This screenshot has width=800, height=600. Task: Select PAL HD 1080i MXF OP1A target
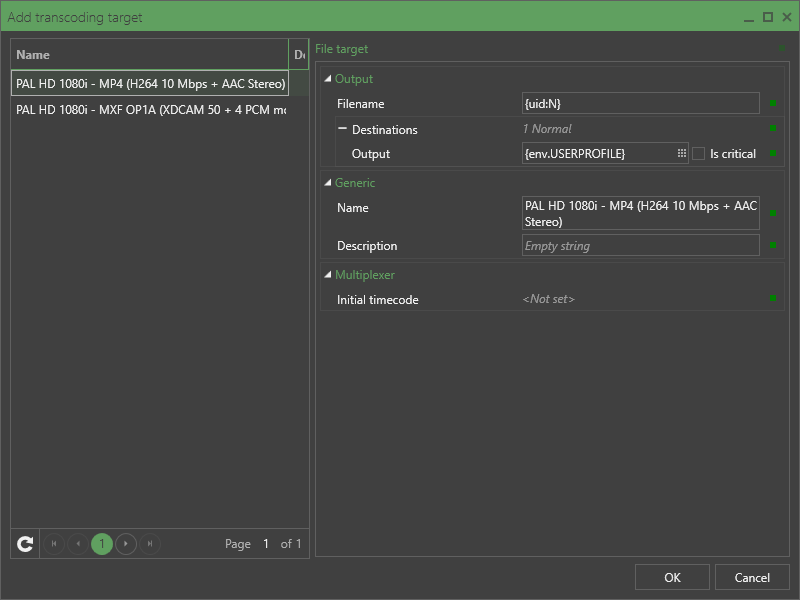[x=150, y=109]
